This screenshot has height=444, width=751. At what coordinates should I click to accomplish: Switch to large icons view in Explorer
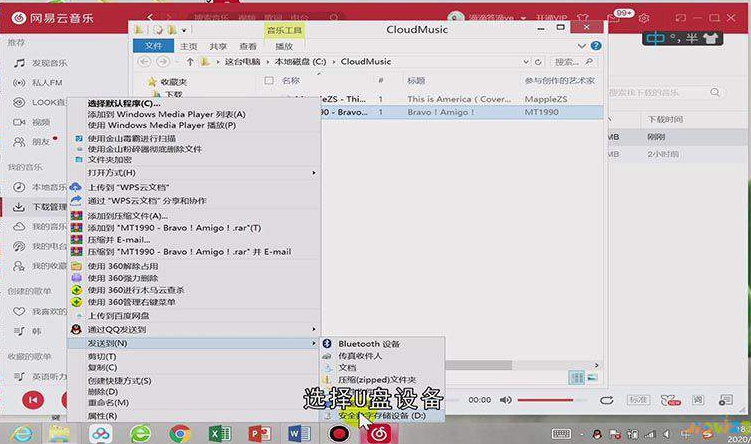(592, 377)
